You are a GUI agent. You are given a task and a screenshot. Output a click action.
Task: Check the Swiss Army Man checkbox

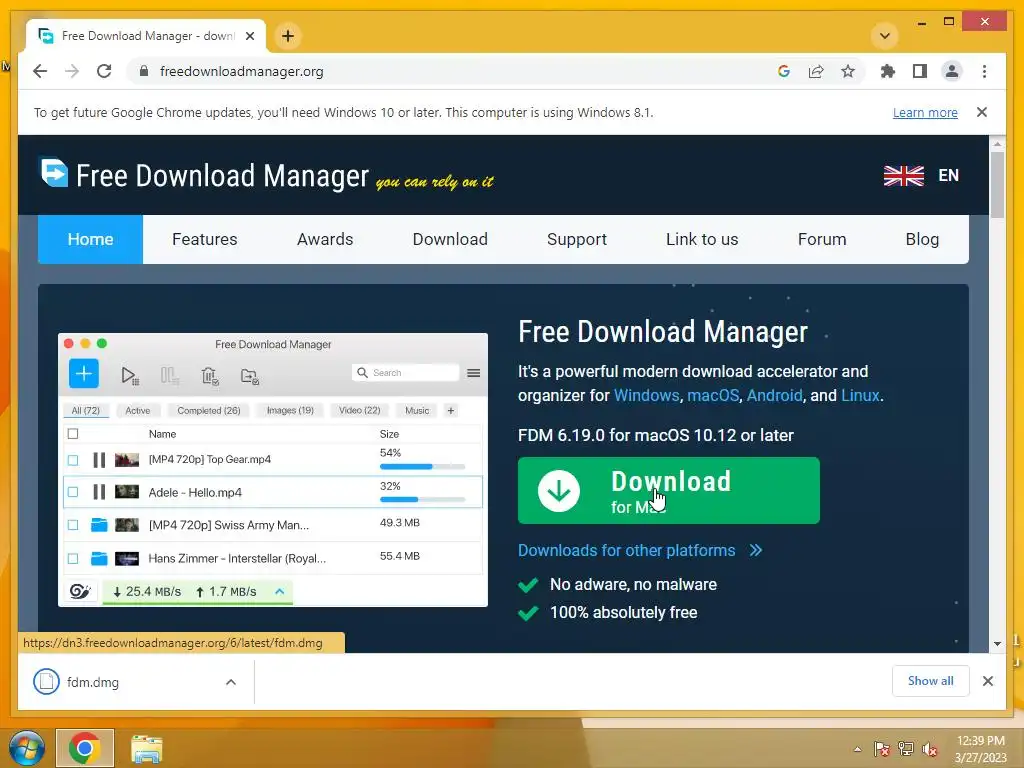(x=73, y=524)
